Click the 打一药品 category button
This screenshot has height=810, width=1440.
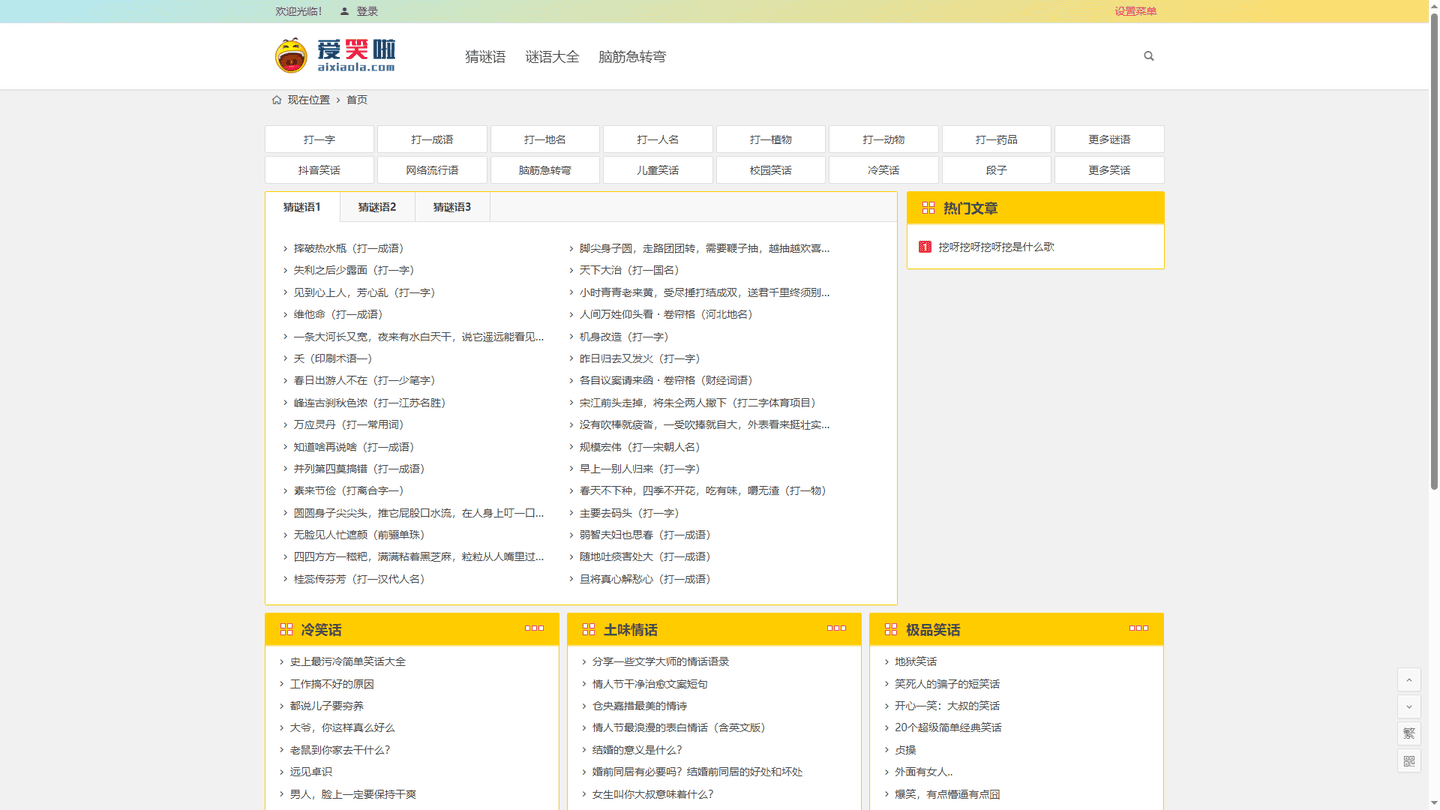click(x=997, y=139)
